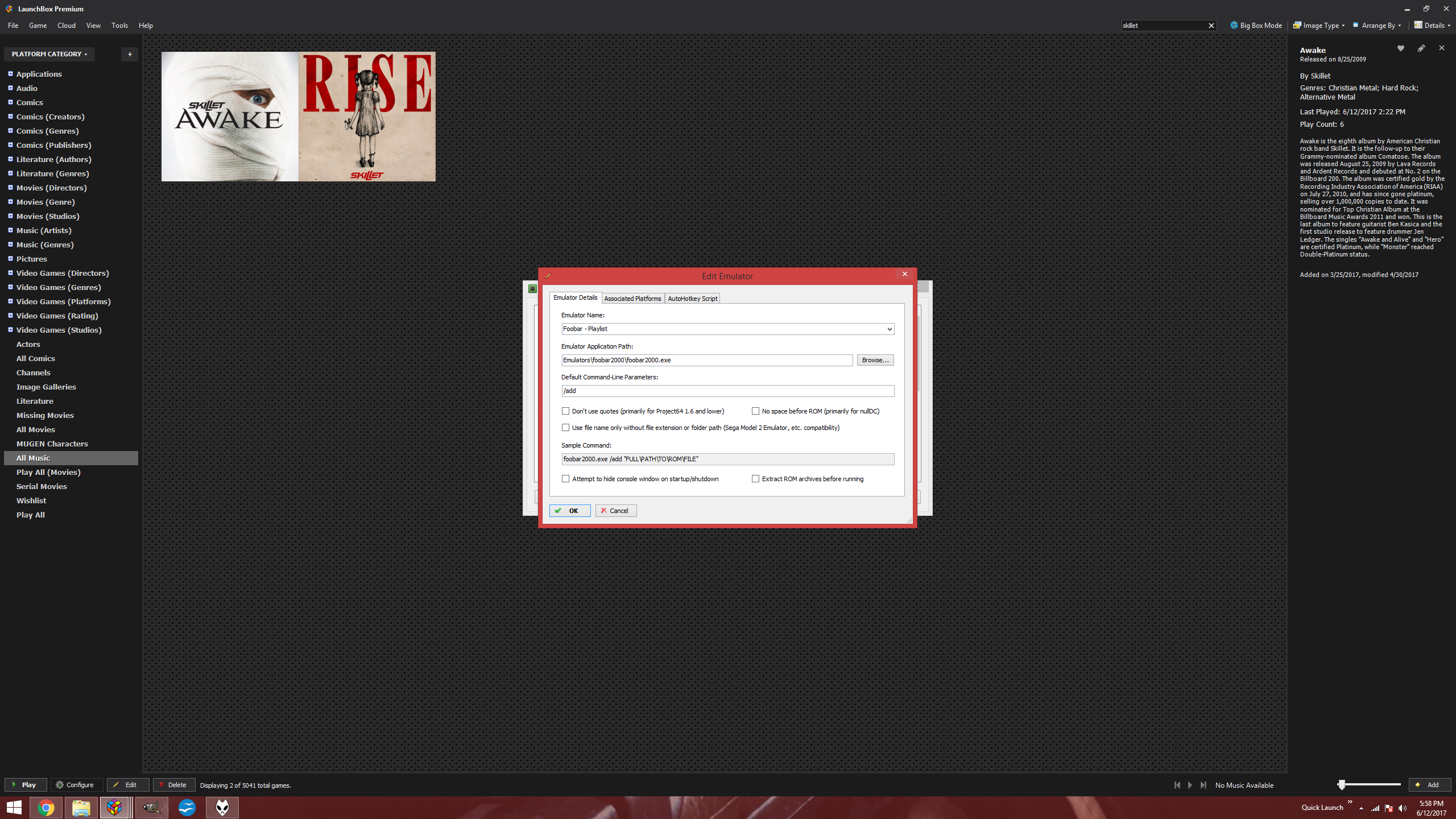Image resolution: width=1456 pixels, height=819 pixels.
Task: Open File Explorer from the taskbar
Action: pyautogui.click(x=81, y=808)
